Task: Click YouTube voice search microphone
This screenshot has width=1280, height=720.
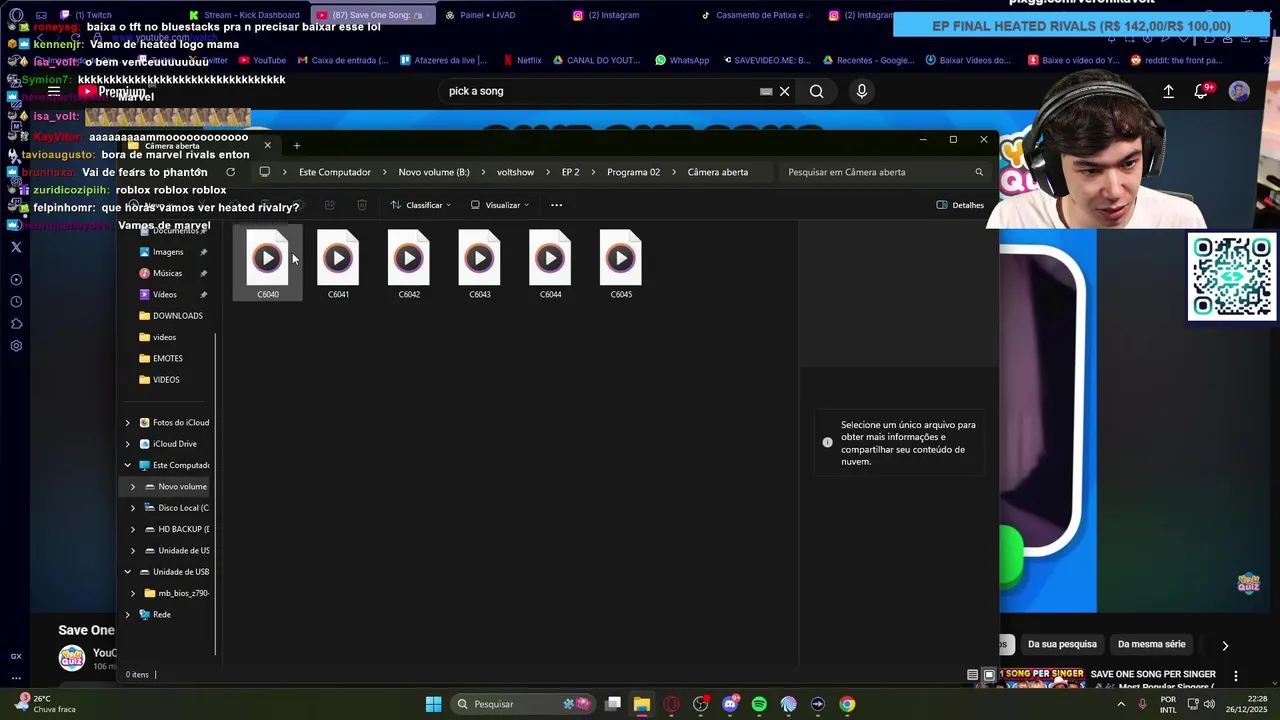Action: (x=862, y=91)
